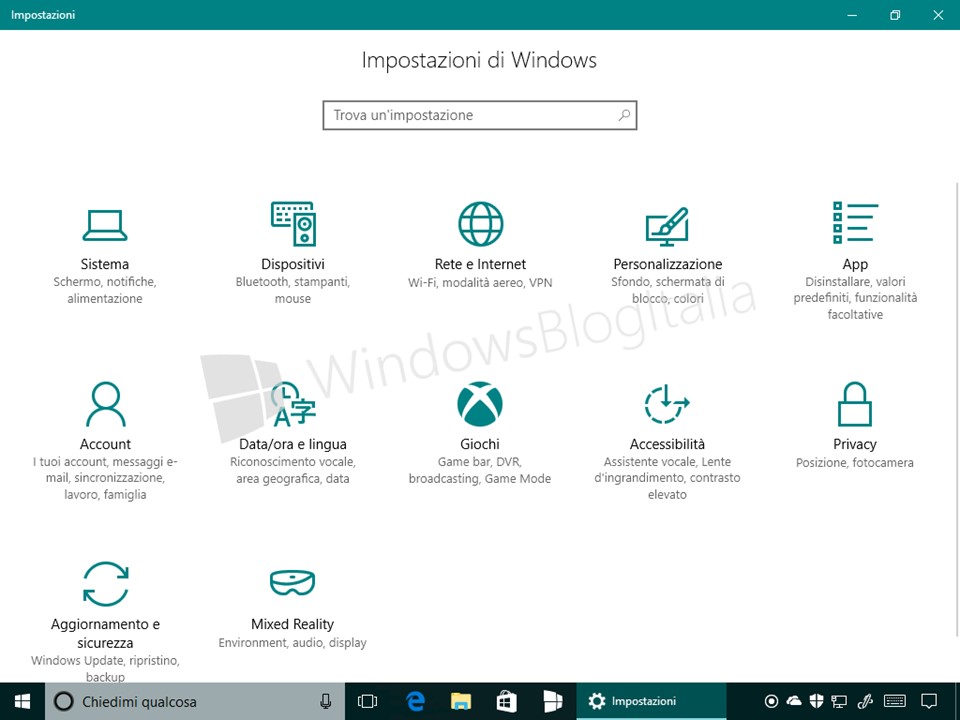Screen dimensions: 960x720
Task: Open the network tray icon
Action: click(839, 701)
